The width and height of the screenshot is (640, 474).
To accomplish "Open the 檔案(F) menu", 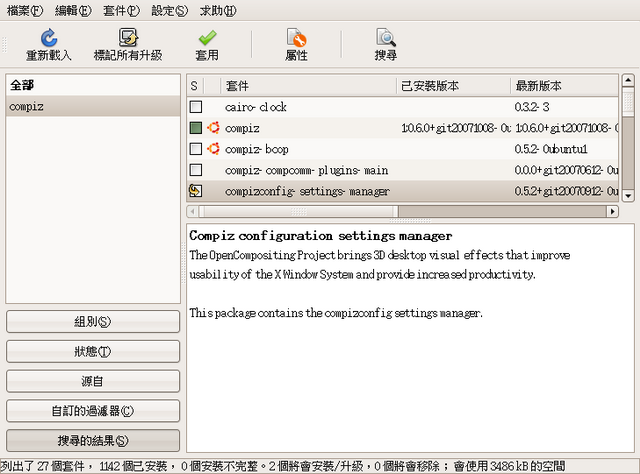I will click(x=24, y=11).
